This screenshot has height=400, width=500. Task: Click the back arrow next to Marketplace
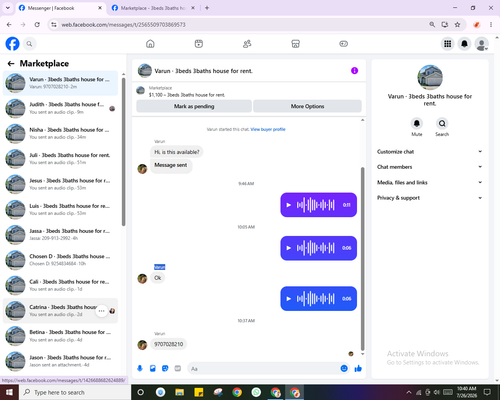pos(11,63)
